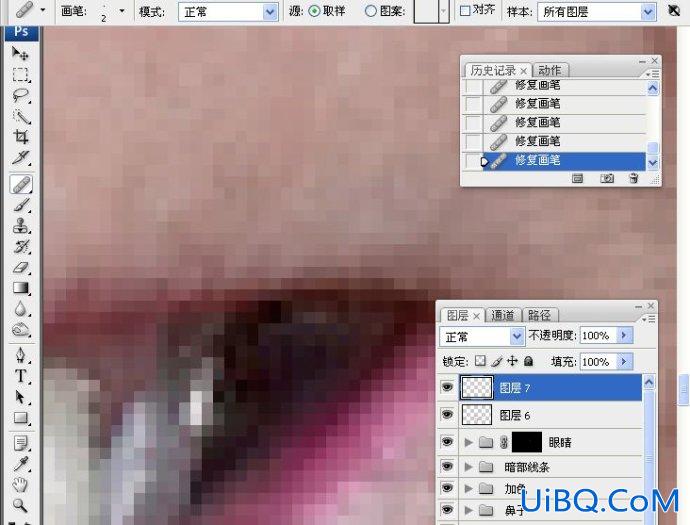Image resolution: width=690 pixels, height=525 pixels.
Task: Select the Eraser tool
Action: click(x=21, y=267)
